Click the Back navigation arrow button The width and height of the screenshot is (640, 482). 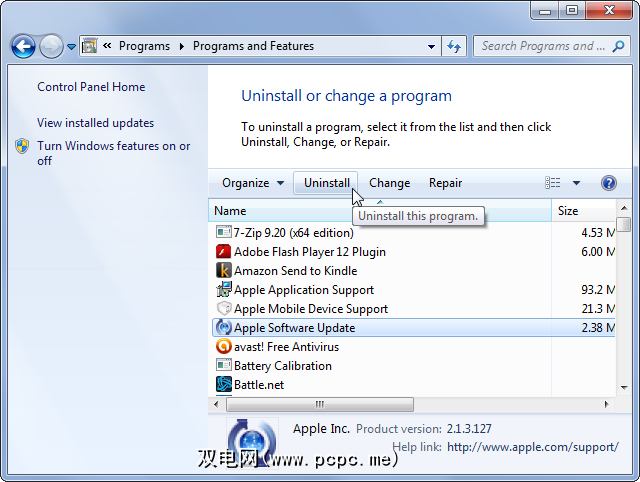pos(23,46)
